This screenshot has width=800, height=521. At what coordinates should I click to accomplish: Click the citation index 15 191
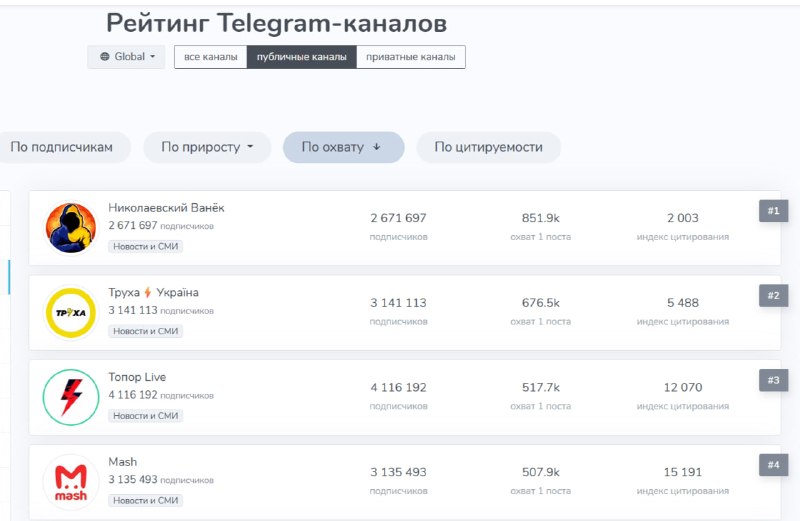[x=683, y=472]
